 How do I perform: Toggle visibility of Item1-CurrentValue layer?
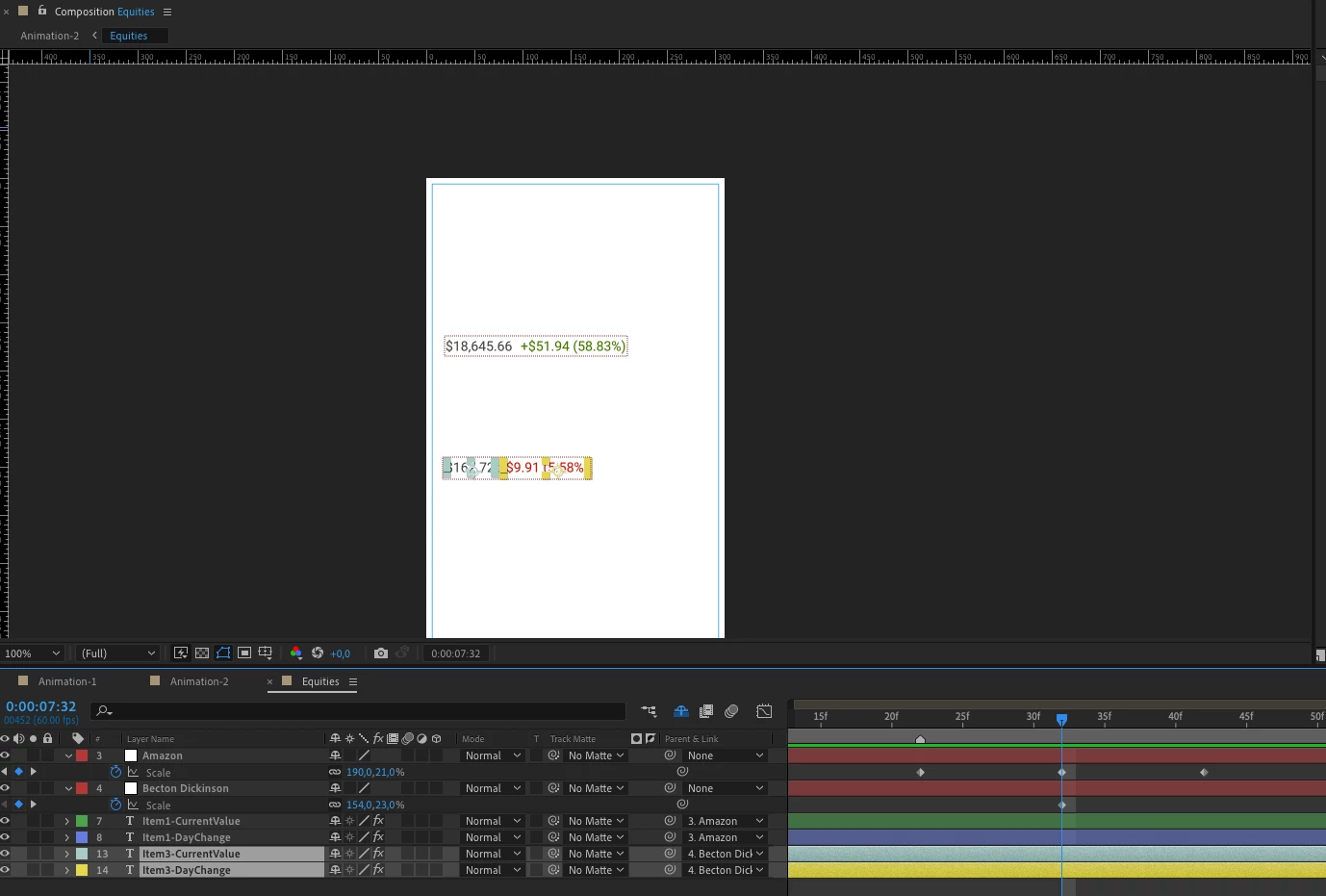click(x=5, y=821)
